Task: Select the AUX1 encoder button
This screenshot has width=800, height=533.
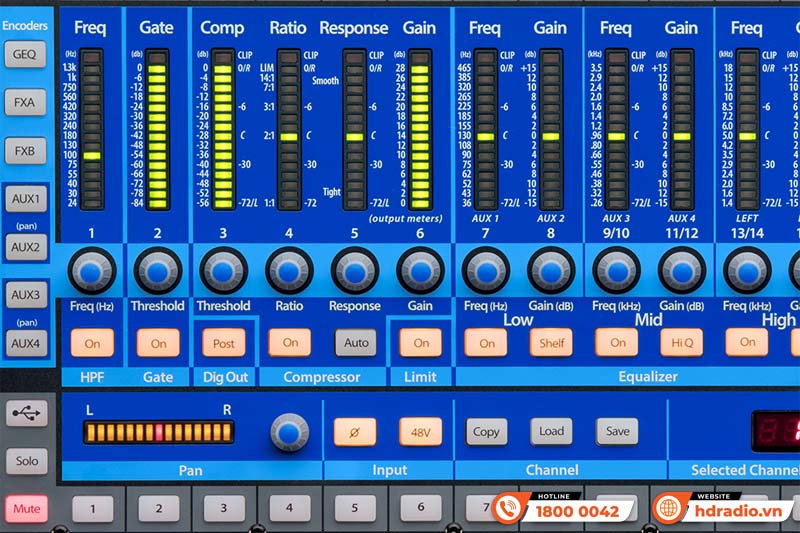Action: [x=26, y=198]
